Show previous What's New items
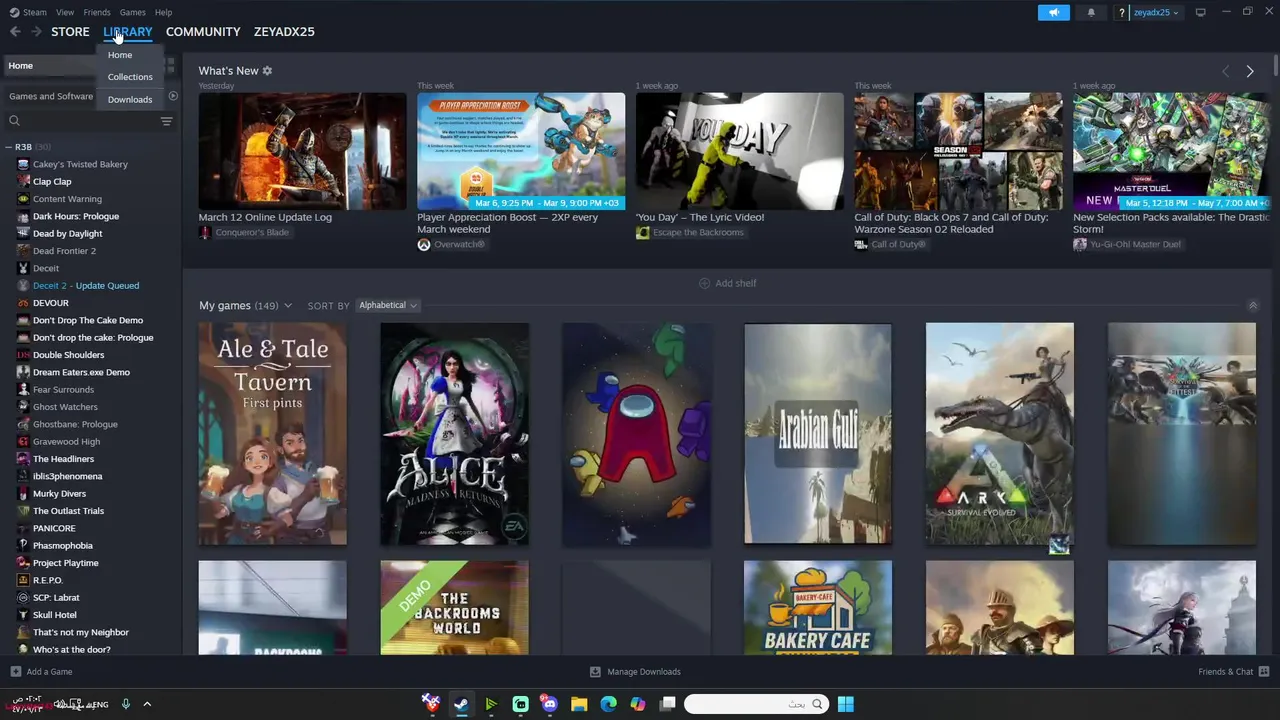Image resolution: width=1280 pixels, height=720 pixels. click(x=1226, y=71)
